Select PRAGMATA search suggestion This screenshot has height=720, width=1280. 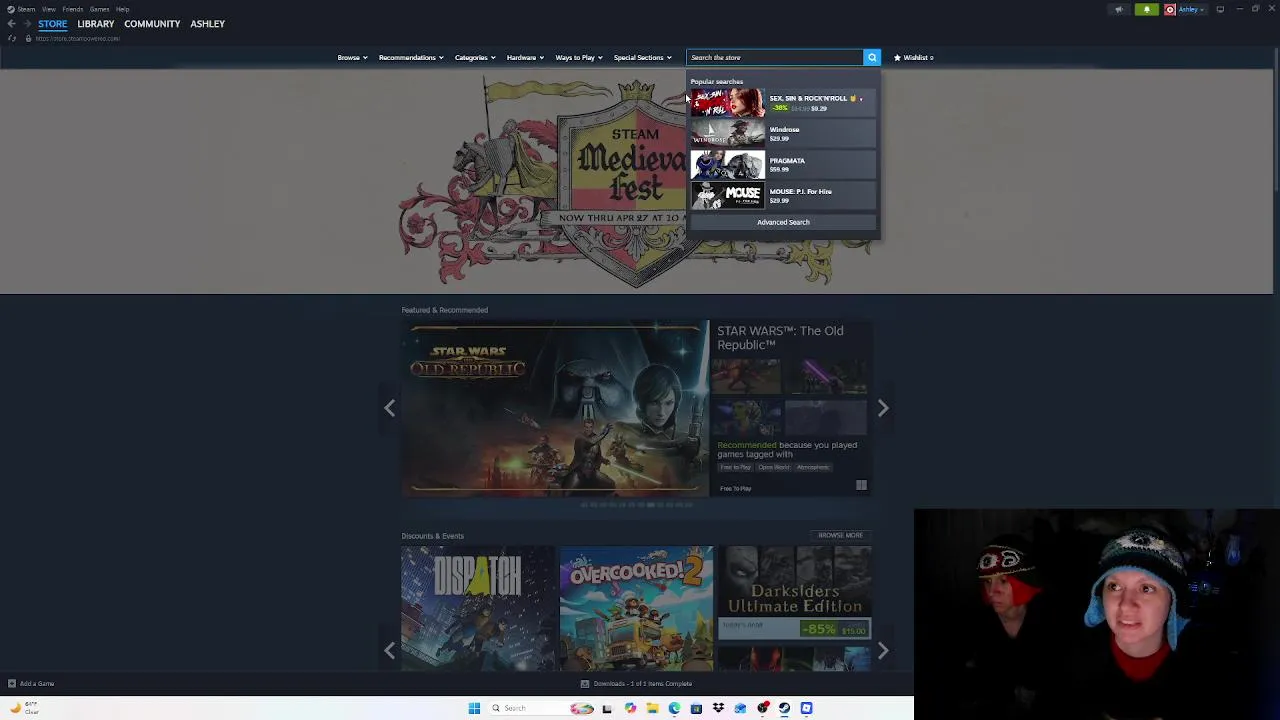click(783, 164)
